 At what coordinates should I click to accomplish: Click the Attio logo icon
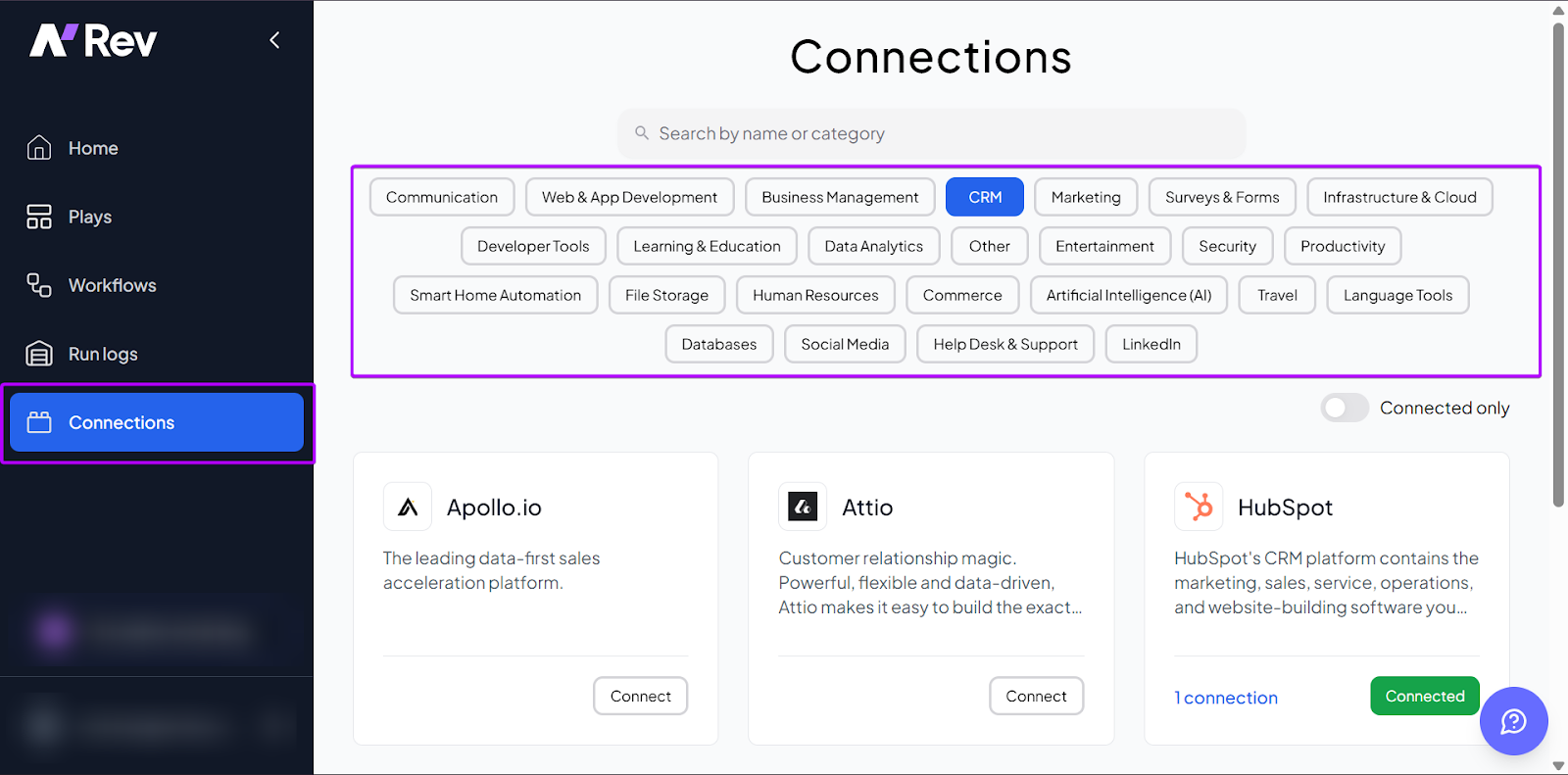[x=803, y=507]
